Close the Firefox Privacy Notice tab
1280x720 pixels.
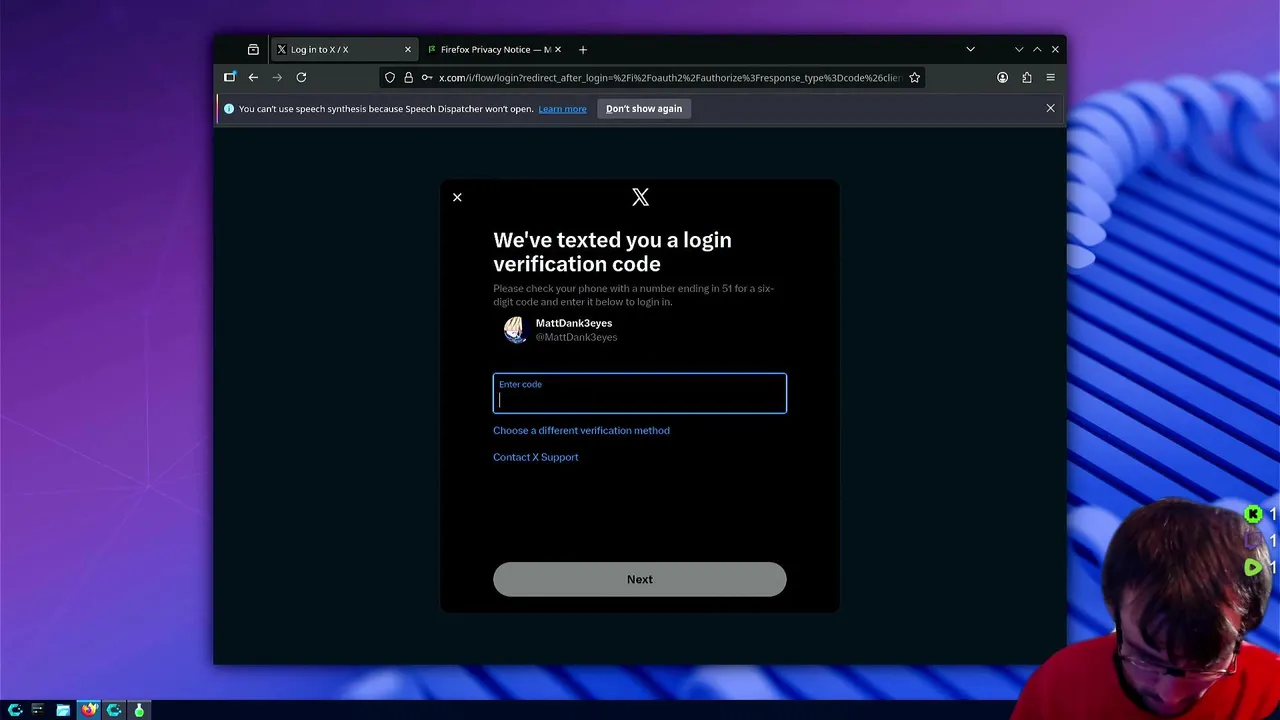point(558,49)
